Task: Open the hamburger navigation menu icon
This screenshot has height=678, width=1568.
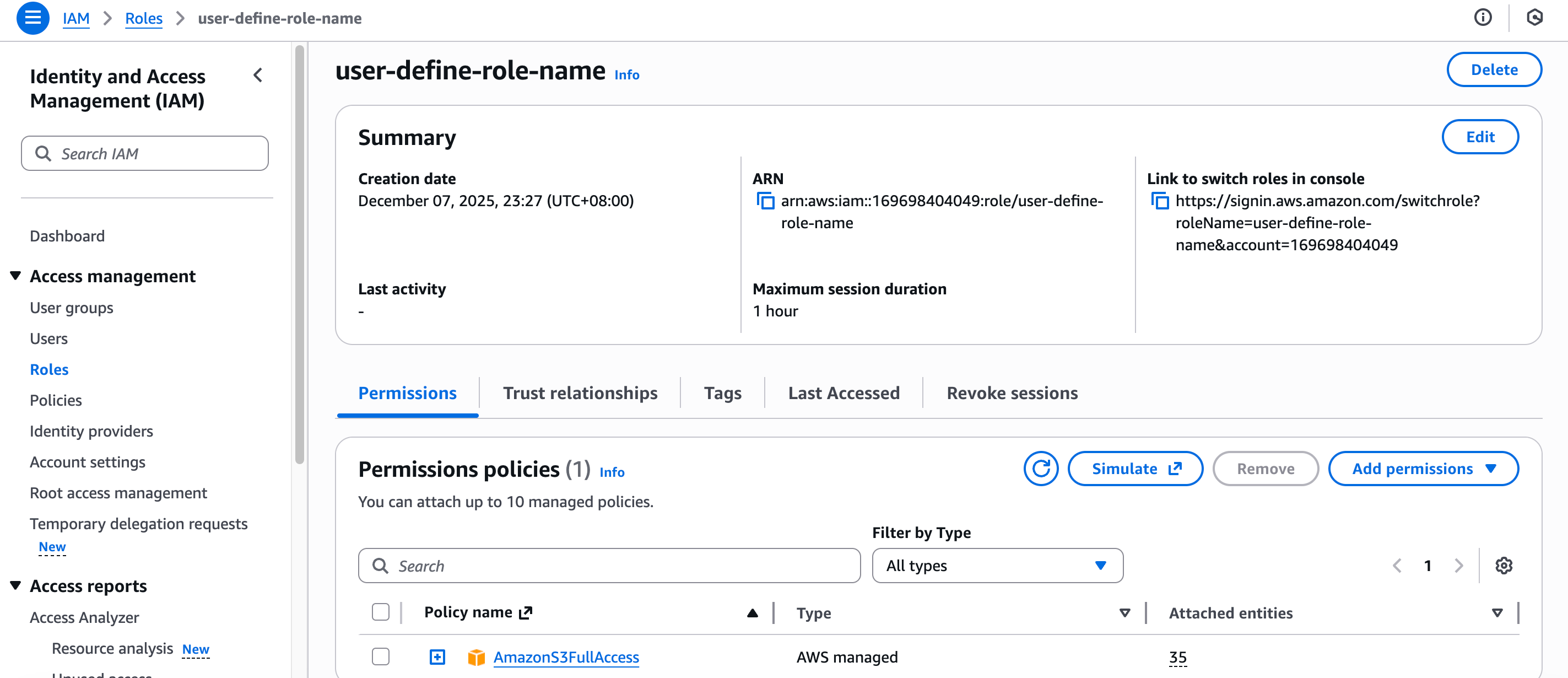Action: 33,18
